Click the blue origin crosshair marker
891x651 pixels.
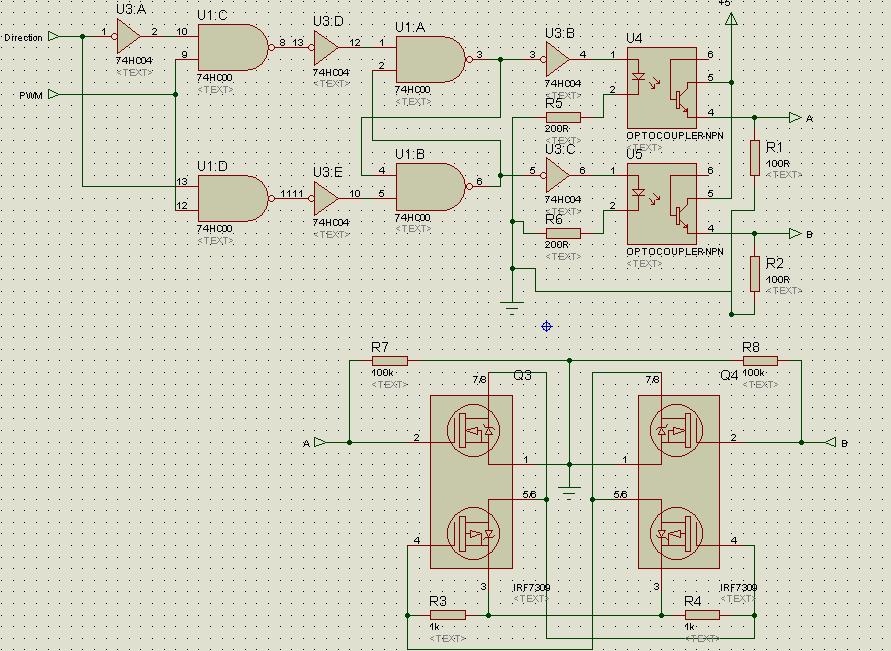[x=547, y=326]
